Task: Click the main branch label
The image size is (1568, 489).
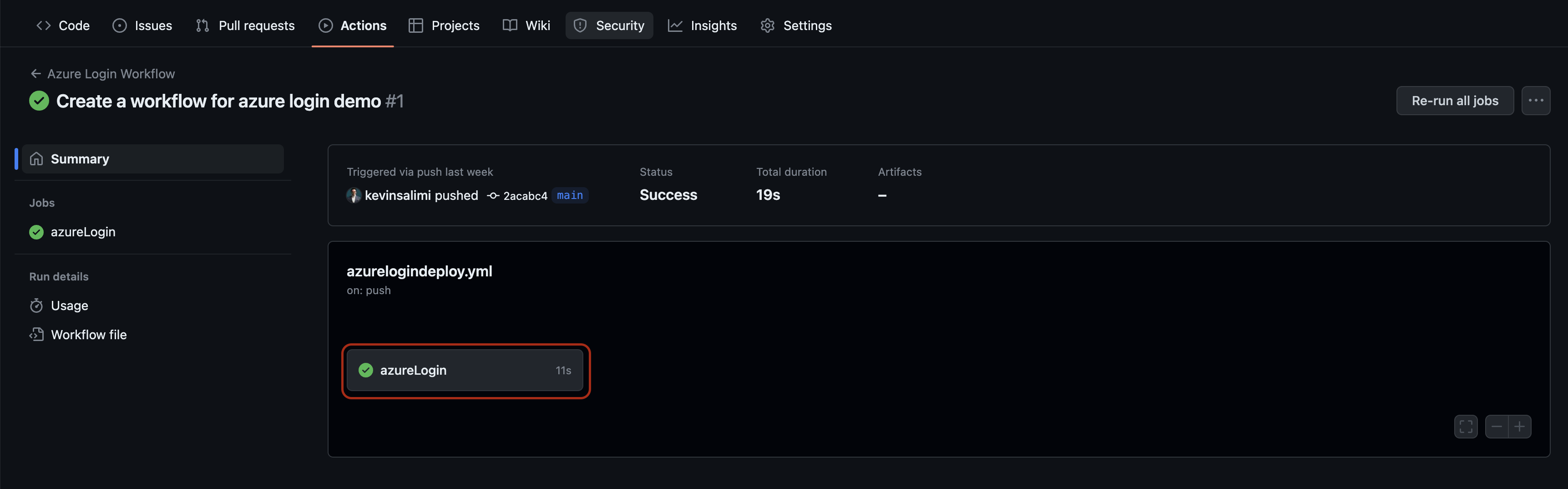Action: (570, 195)
